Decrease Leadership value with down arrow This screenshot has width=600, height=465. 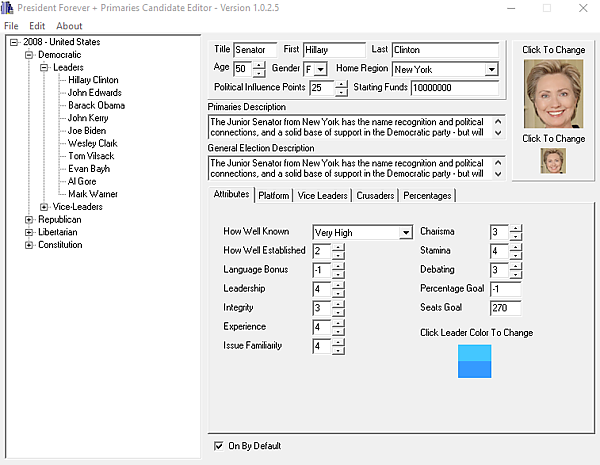pos(338,293)
